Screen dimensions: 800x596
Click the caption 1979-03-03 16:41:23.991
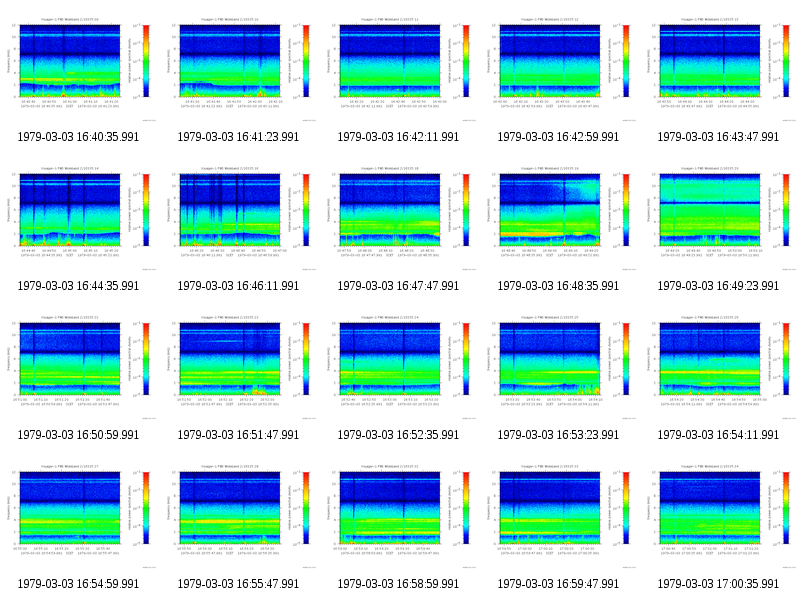pos(238,137)
